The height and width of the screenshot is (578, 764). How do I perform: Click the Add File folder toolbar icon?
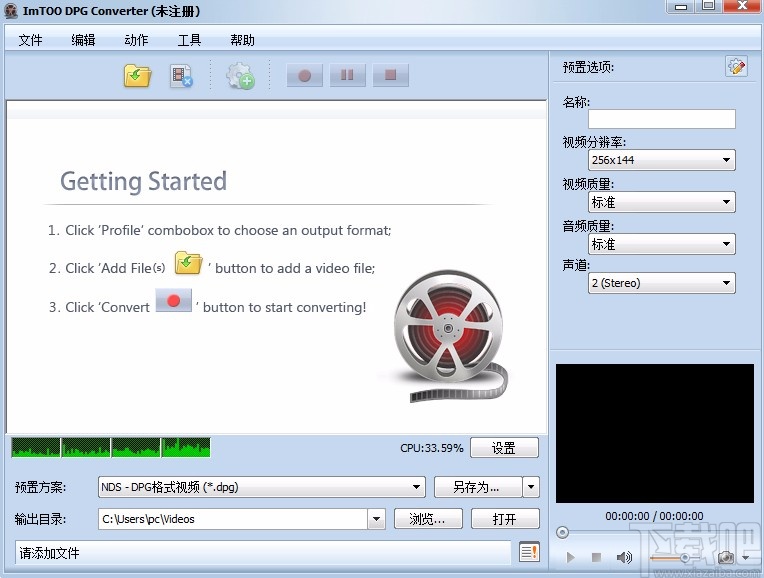[x=137, y=76]
